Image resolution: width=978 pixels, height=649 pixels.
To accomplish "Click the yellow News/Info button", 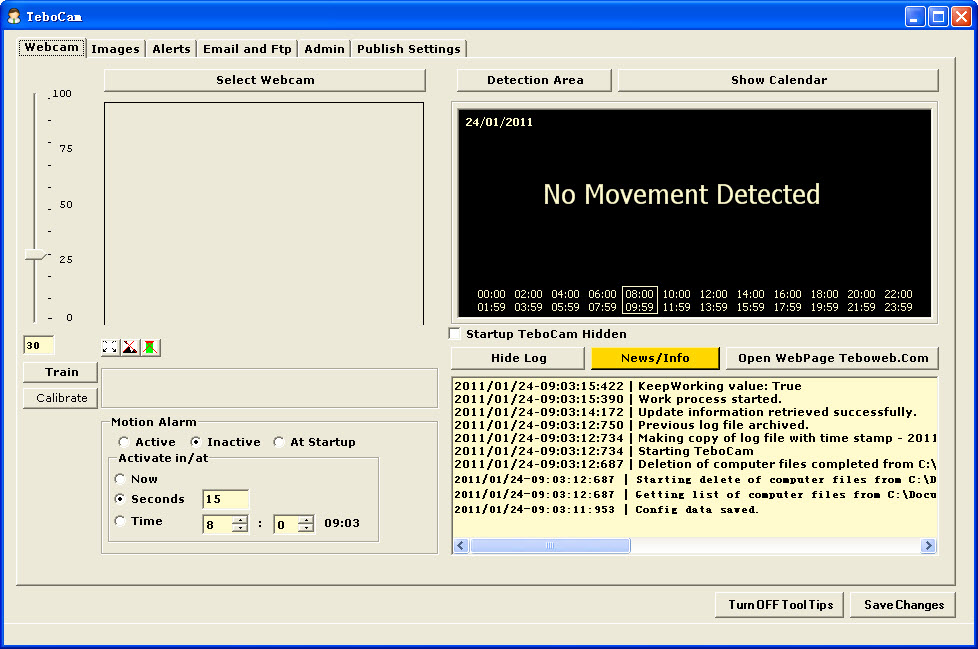I will pyautogui.click(x=655, y=358).
